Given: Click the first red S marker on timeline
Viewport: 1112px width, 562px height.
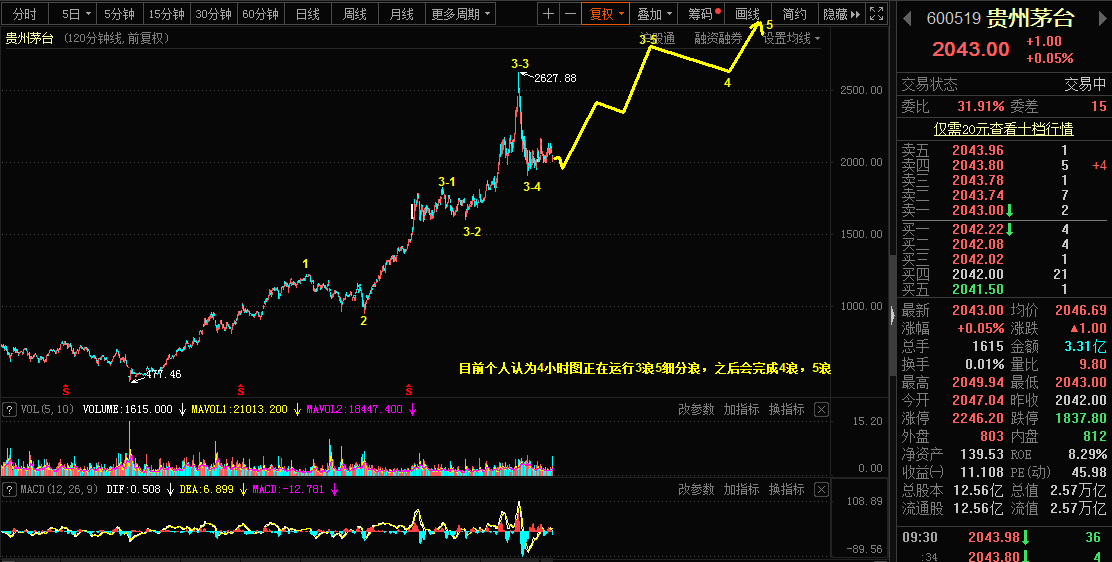Looking at the screenshot, I should pos(66,390).
